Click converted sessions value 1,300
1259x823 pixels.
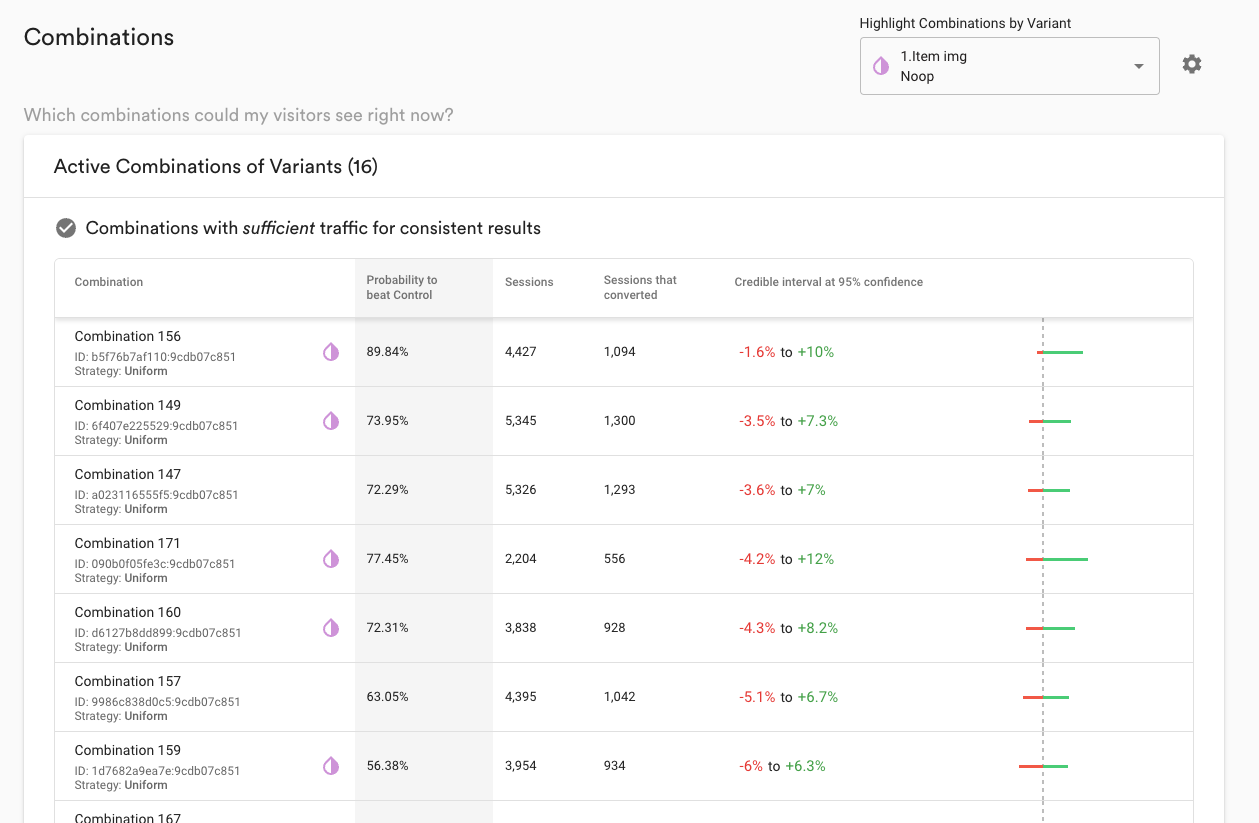point(620,421)
